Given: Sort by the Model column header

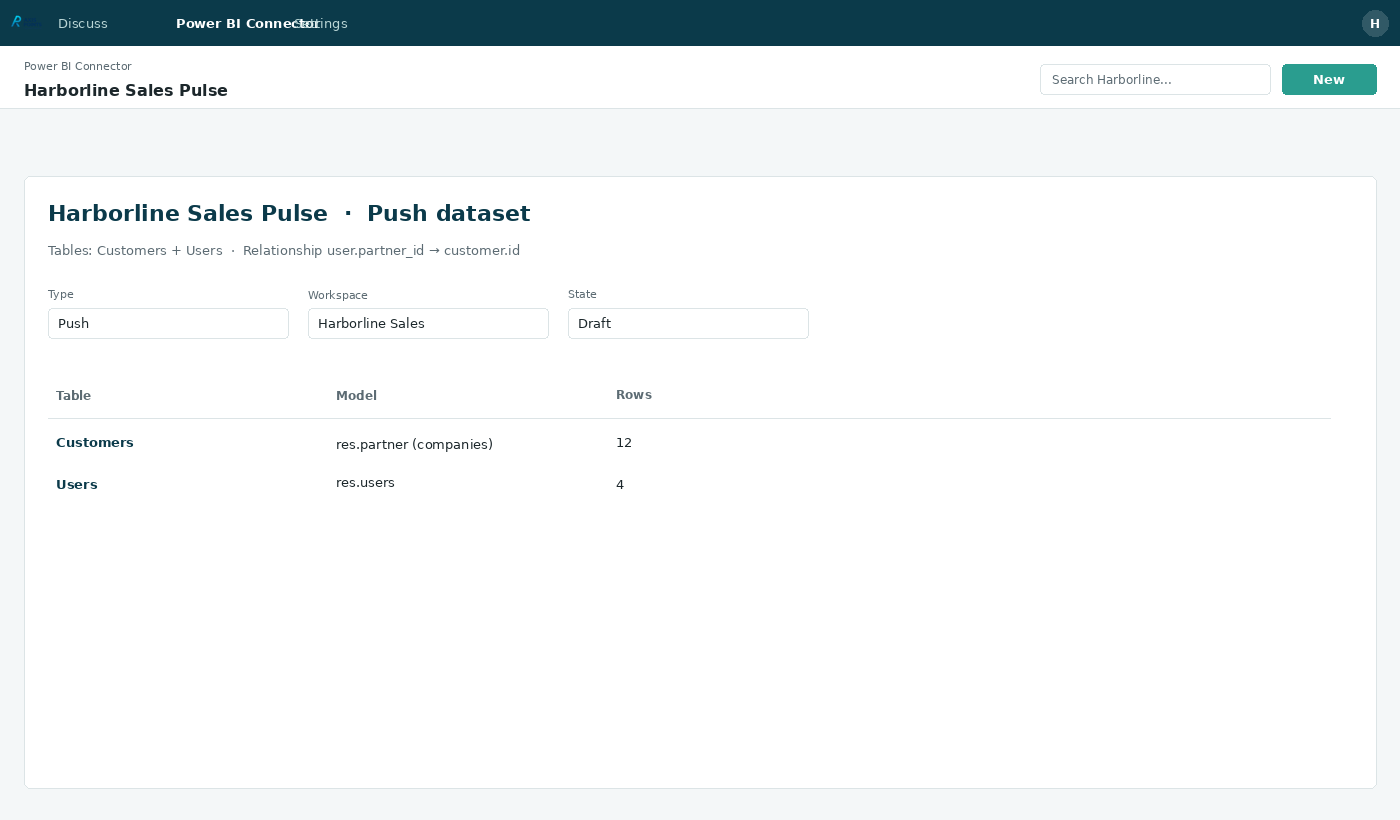Looking at the screenshot, I should (x=356, y=396).
